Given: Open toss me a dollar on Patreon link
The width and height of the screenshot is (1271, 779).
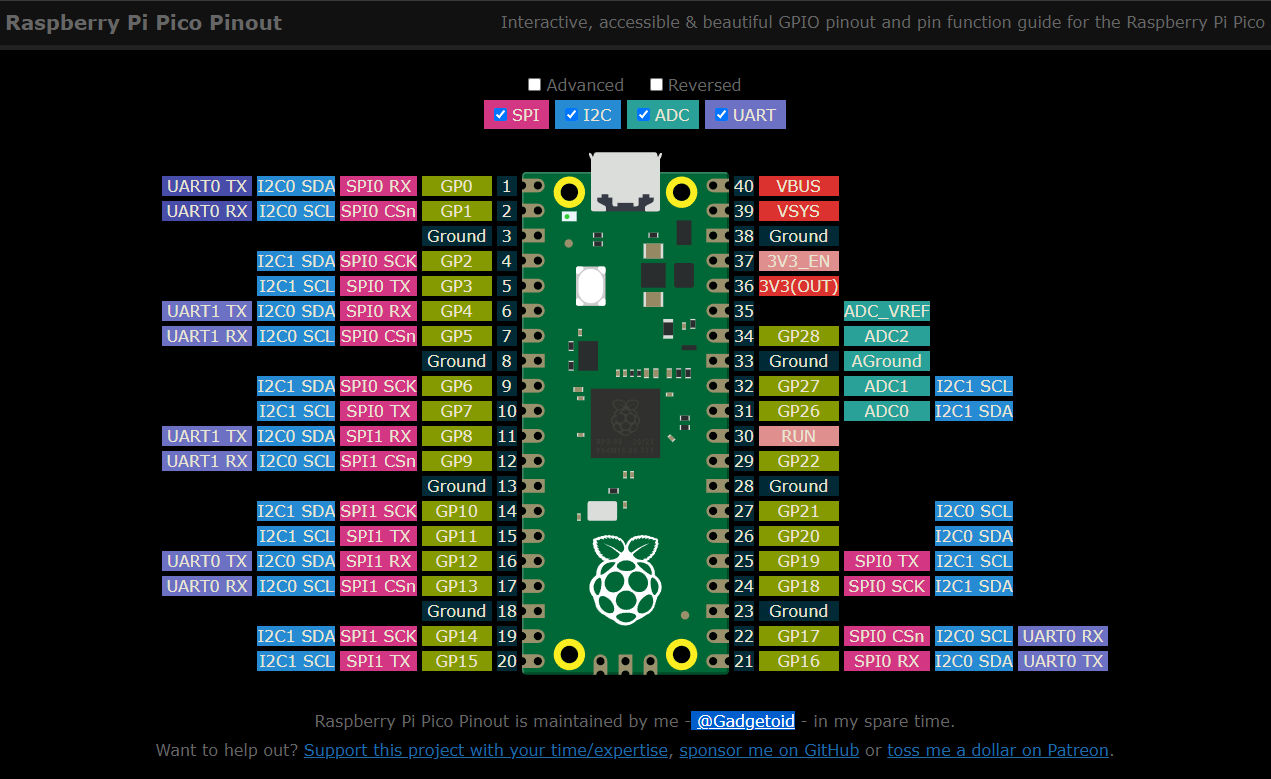Looking at the screenshot, I should pos(998,750).
